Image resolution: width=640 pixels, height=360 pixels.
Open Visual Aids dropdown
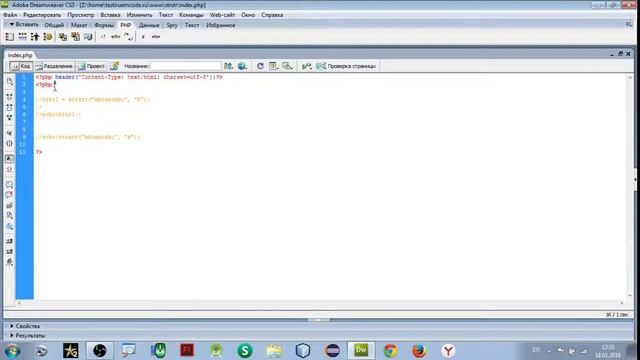click(x=288, y=66)
